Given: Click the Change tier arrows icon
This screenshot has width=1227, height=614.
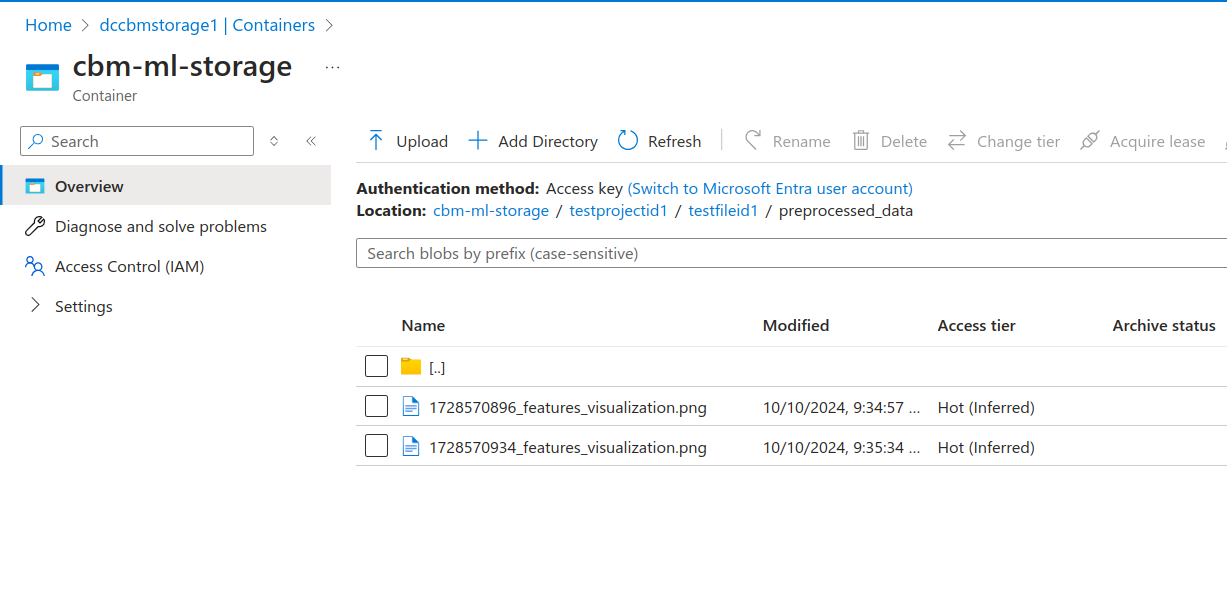Looking at the screenshot, I should 957,141.
